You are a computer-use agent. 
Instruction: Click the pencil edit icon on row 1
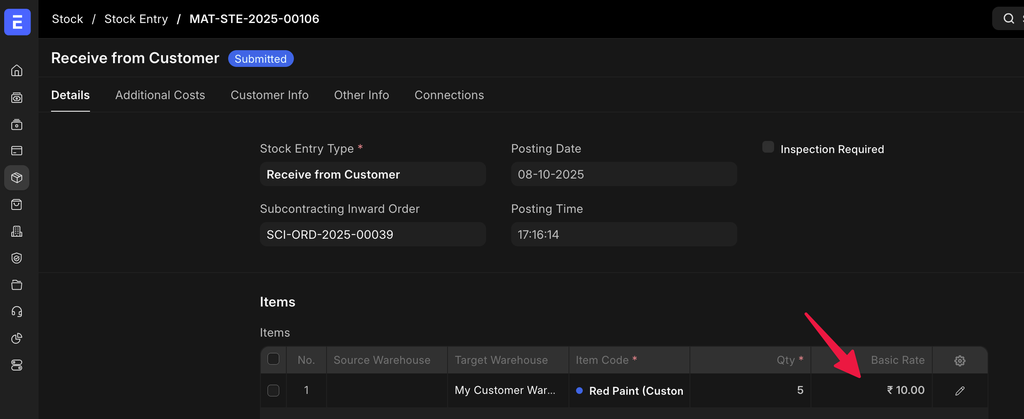(960, 391)
